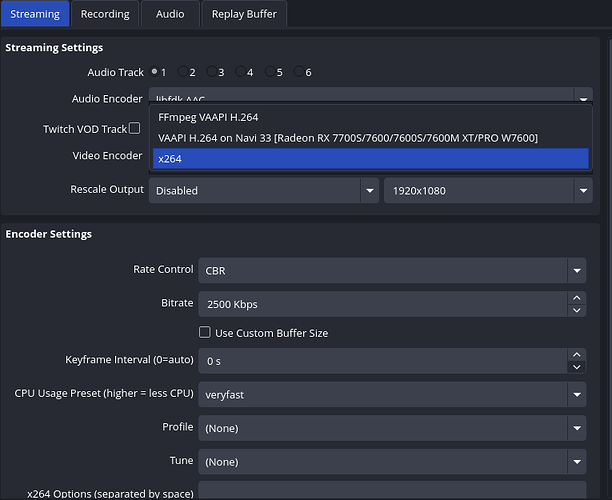Open the Rate Control CBR dropdown
Image resolution: width=612 pixels, height=500 pixels.
tap(391, 270)
